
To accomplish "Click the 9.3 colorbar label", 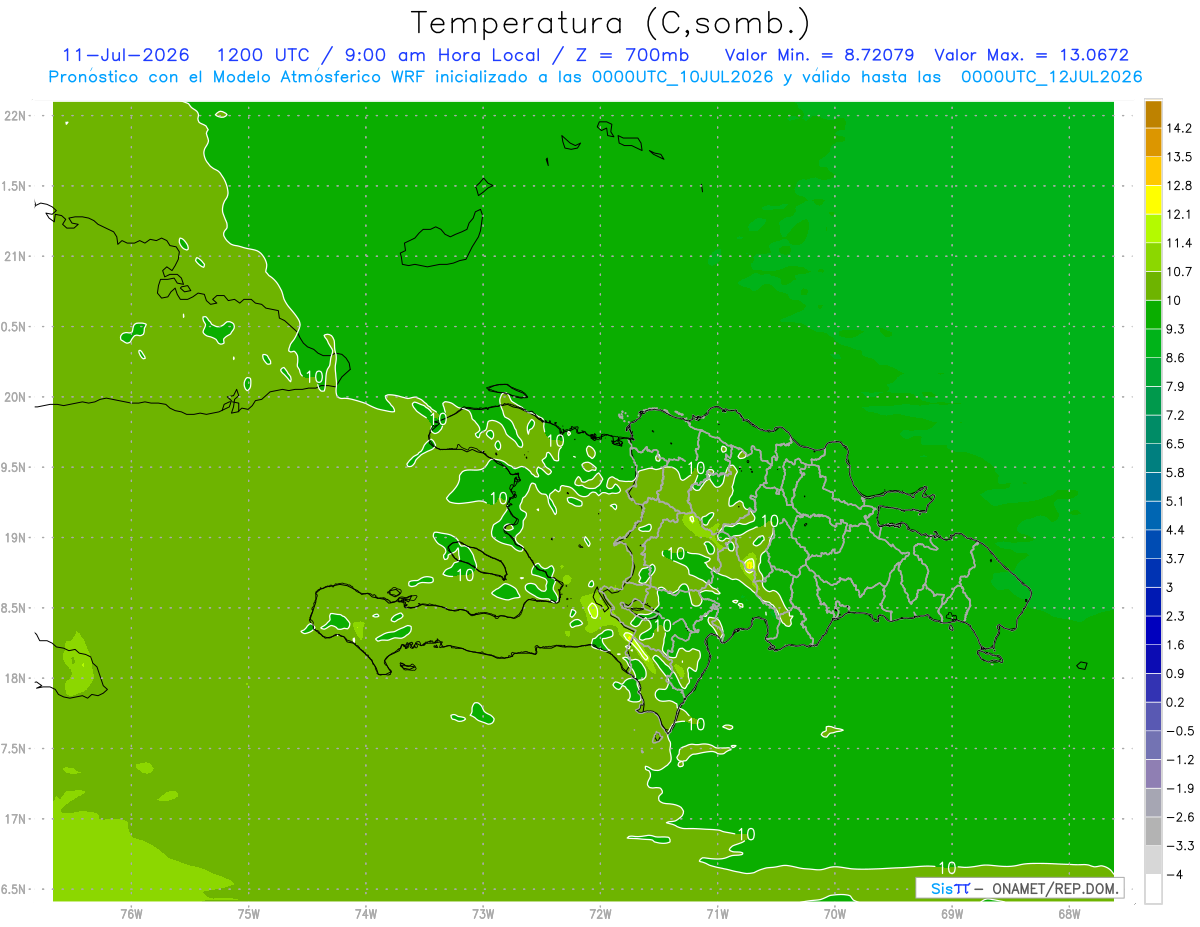I will point(1175,329).
